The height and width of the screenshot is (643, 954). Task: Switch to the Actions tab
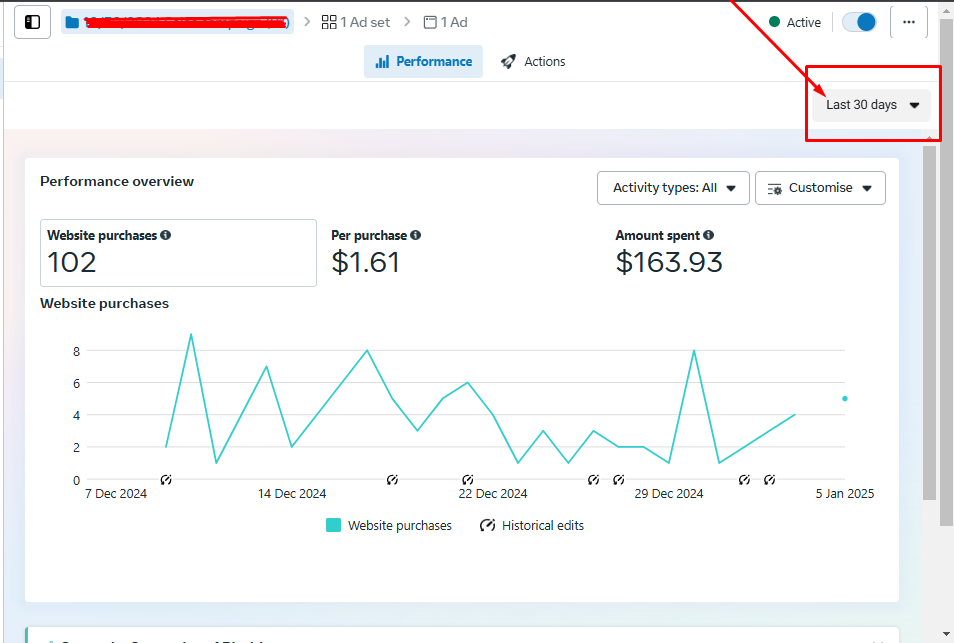click(x=533, y=62)
